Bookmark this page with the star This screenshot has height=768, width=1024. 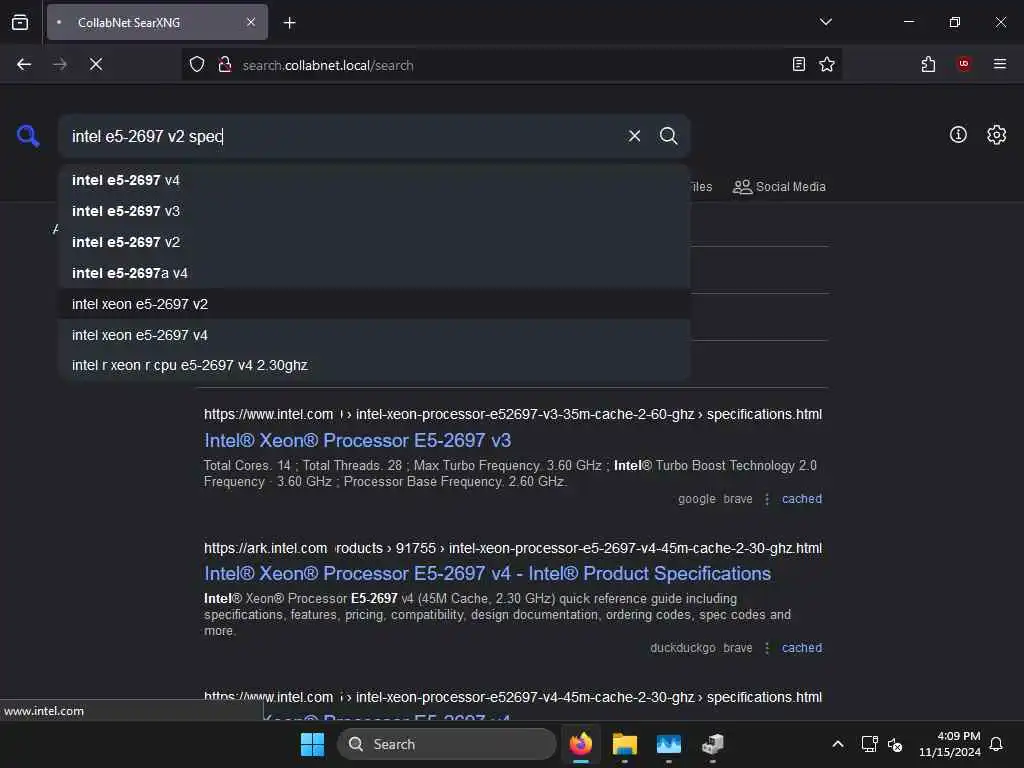[827, 64]
